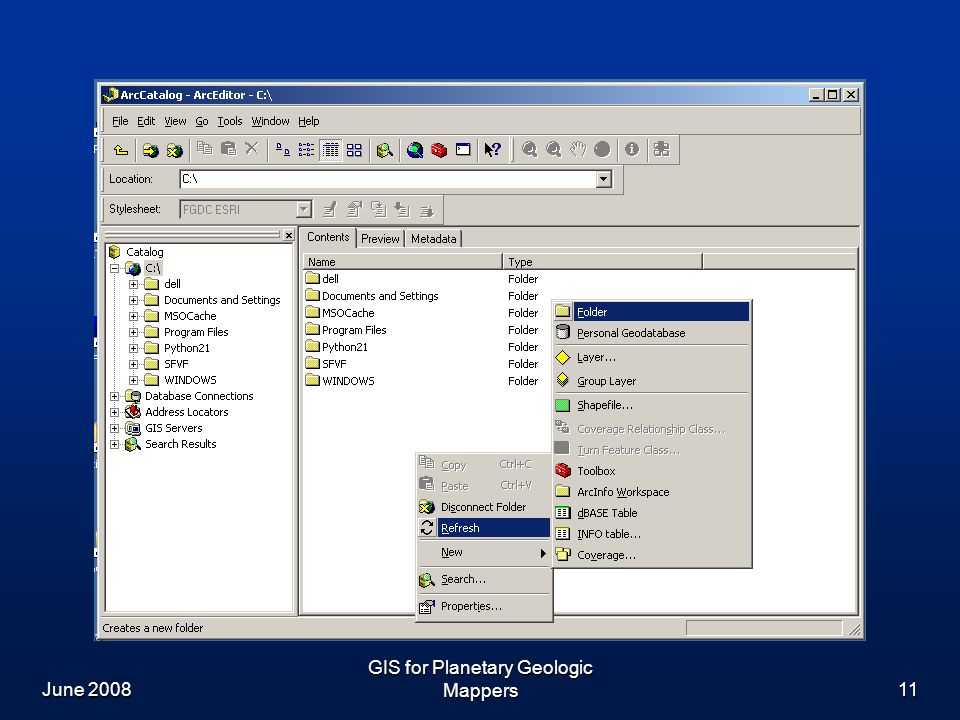Show the Command Line window icon
This screenshot has width=960, height=720.
click(463, 149)
